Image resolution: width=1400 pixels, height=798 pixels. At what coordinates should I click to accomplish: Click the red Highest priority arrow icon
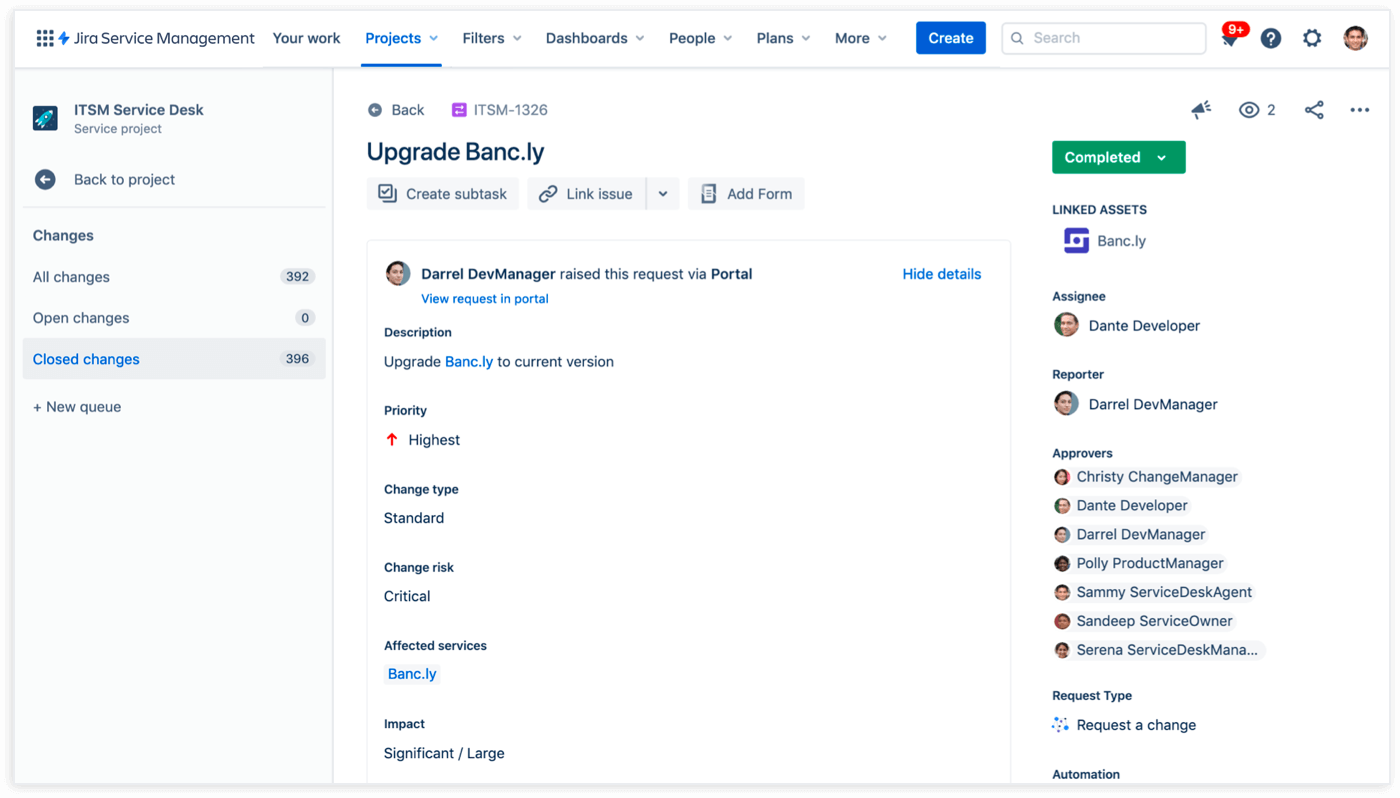392,440
